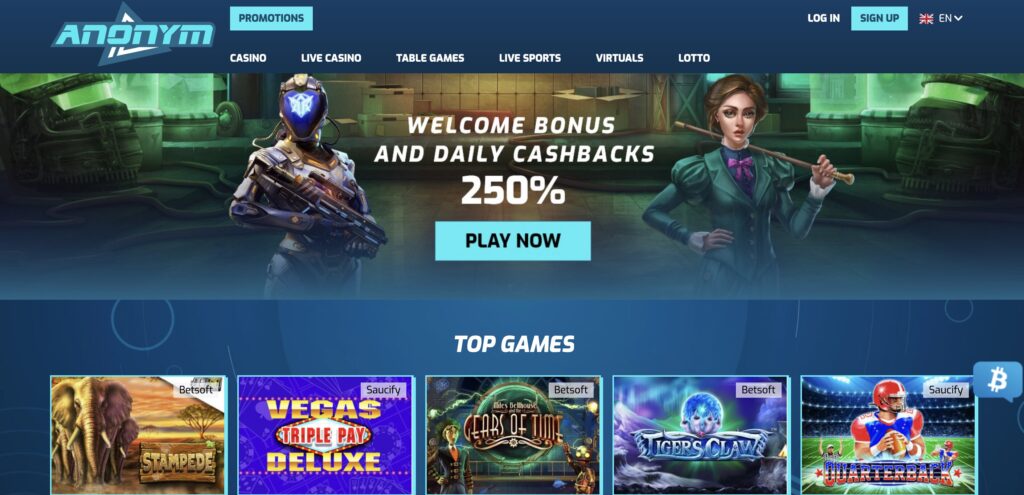This screenshot has width=1024, height=495.
Task: Open the Lotto menu item
Action: (x=694, y=58)
